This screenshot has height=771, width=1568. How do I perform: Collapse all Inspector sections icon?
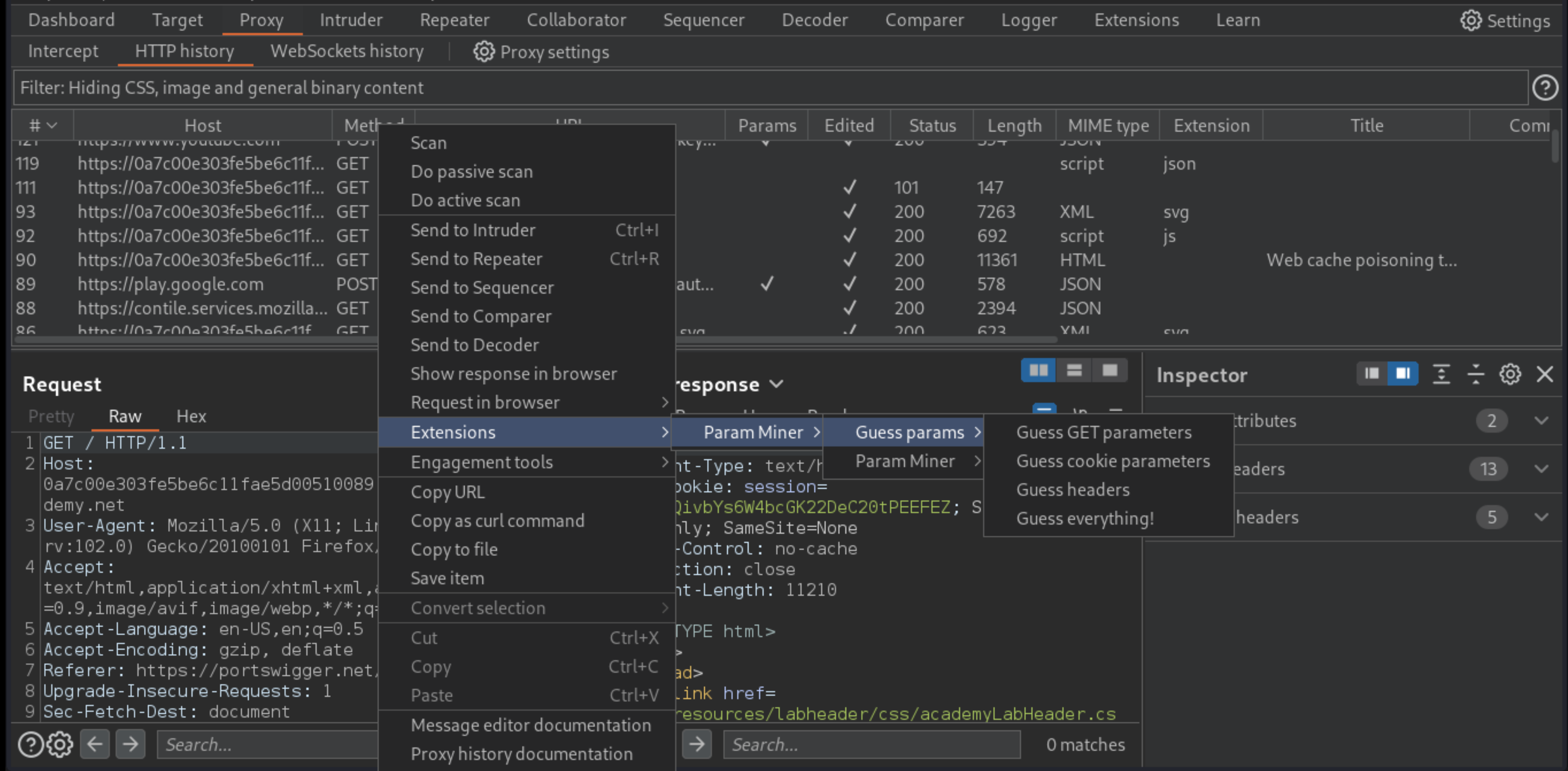tap(1476, 374)
